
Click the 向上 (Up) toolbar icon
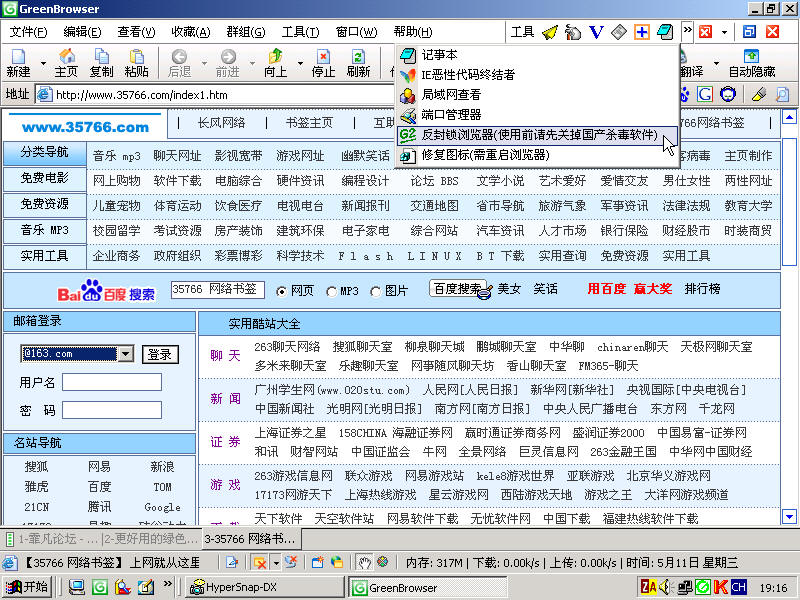(x=276, y=63)
